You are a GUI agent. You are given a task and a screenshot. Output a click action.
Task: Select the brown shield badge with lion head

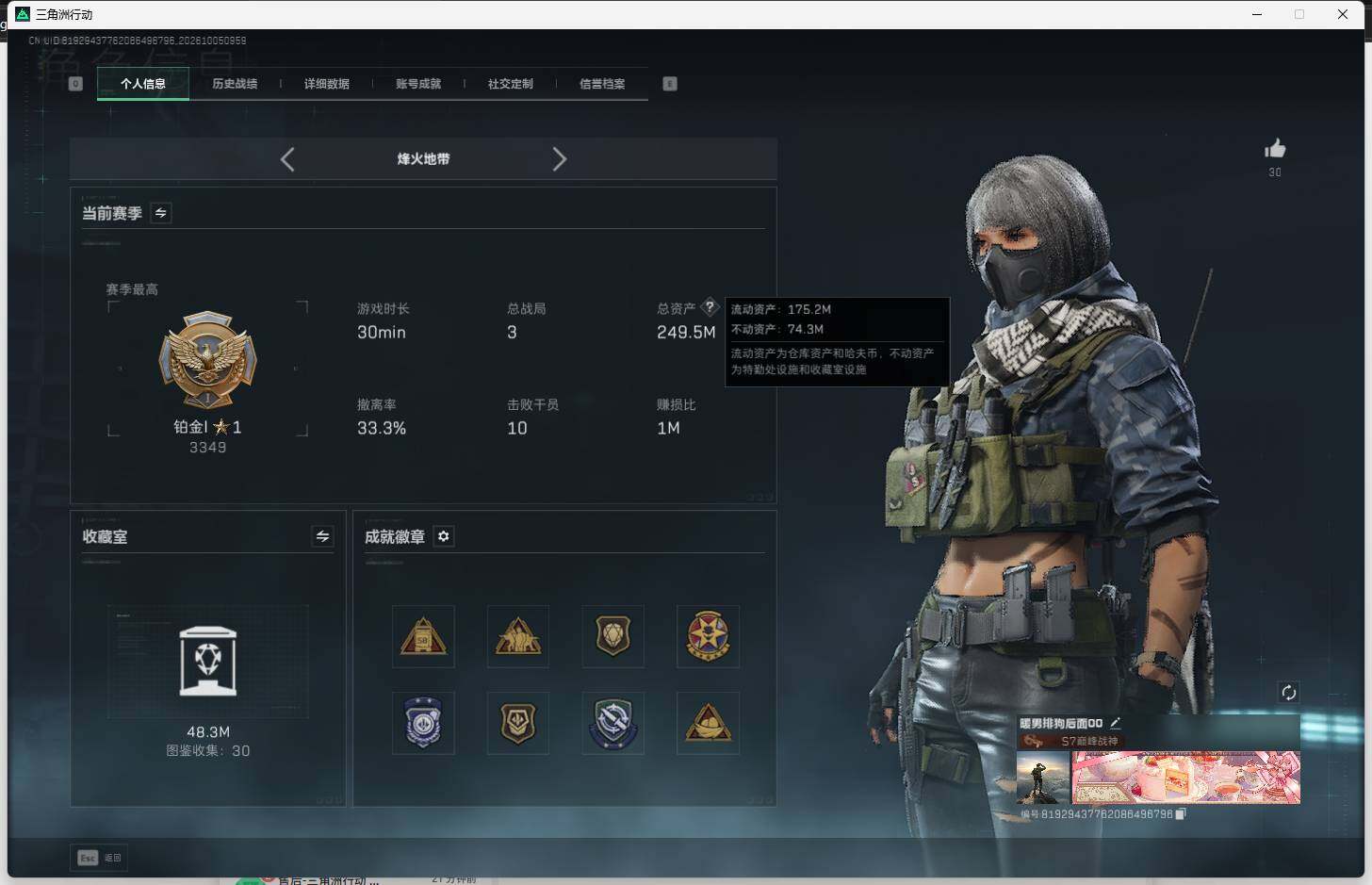click(613, 636)
